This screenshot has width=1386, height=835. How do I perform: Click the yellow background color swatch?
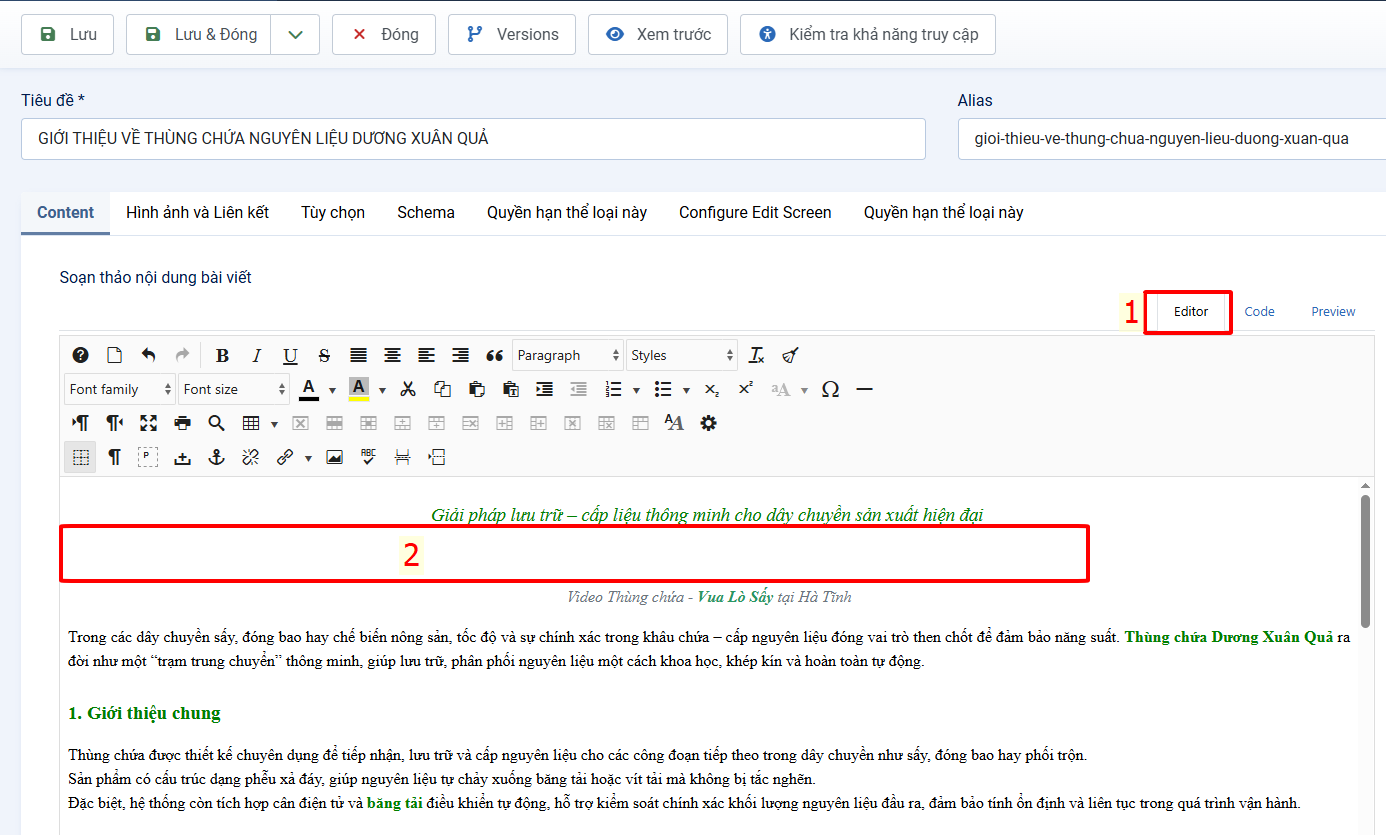(359, 390)
